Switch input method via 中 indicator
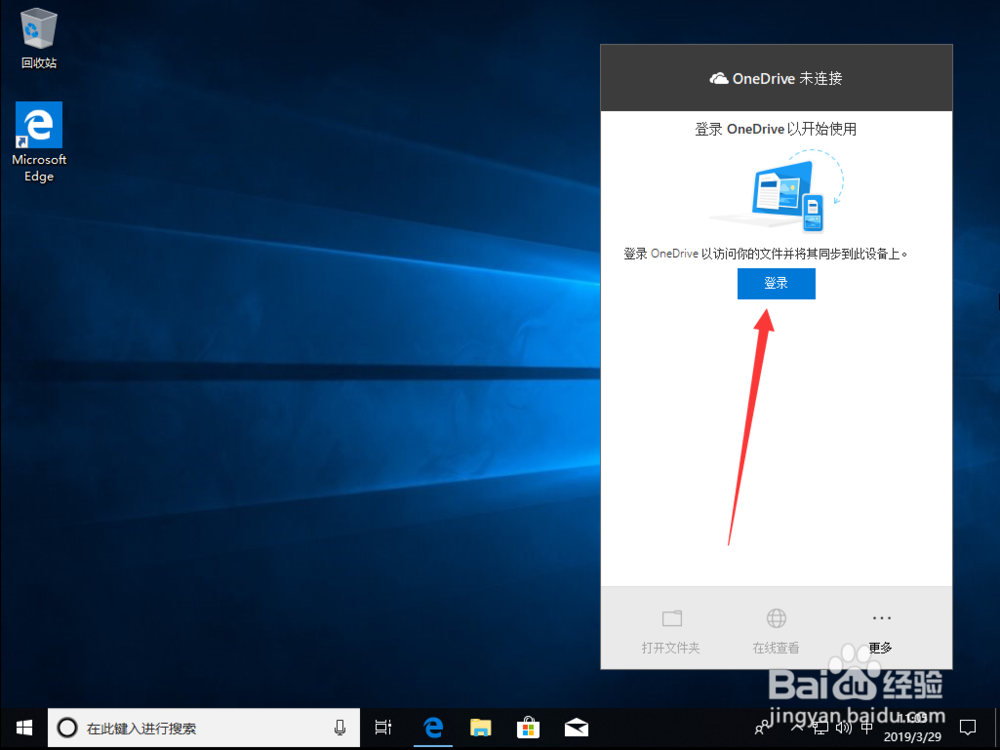The width and height of the screenshot is (1000, 750). 867,728
